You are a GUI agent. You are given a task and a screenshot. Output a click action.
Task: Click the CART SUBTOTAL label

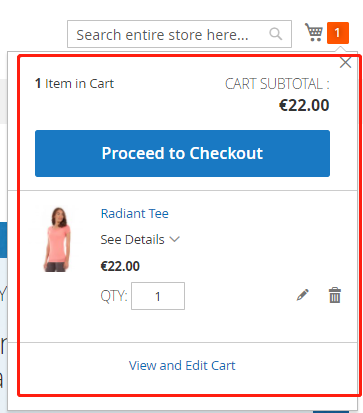(x=277, y=84)
